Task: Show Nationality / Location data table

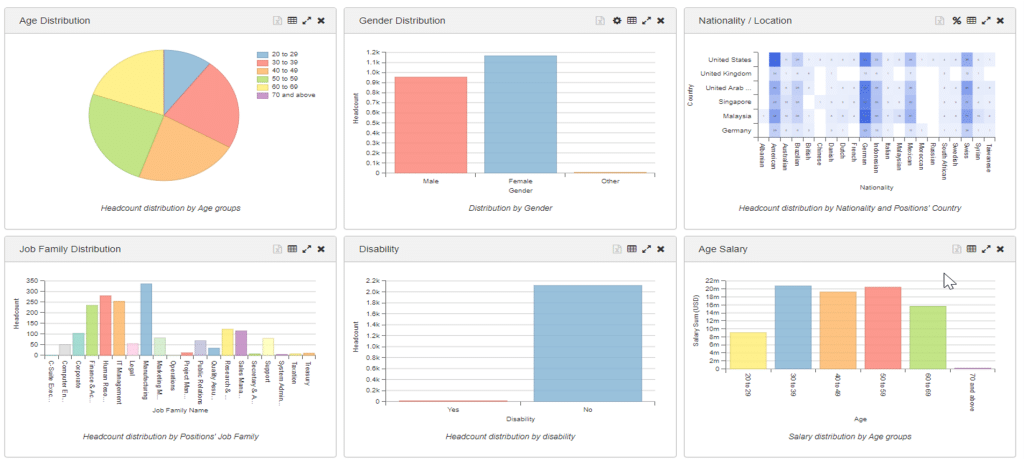Action: click(x=971, y=21)
